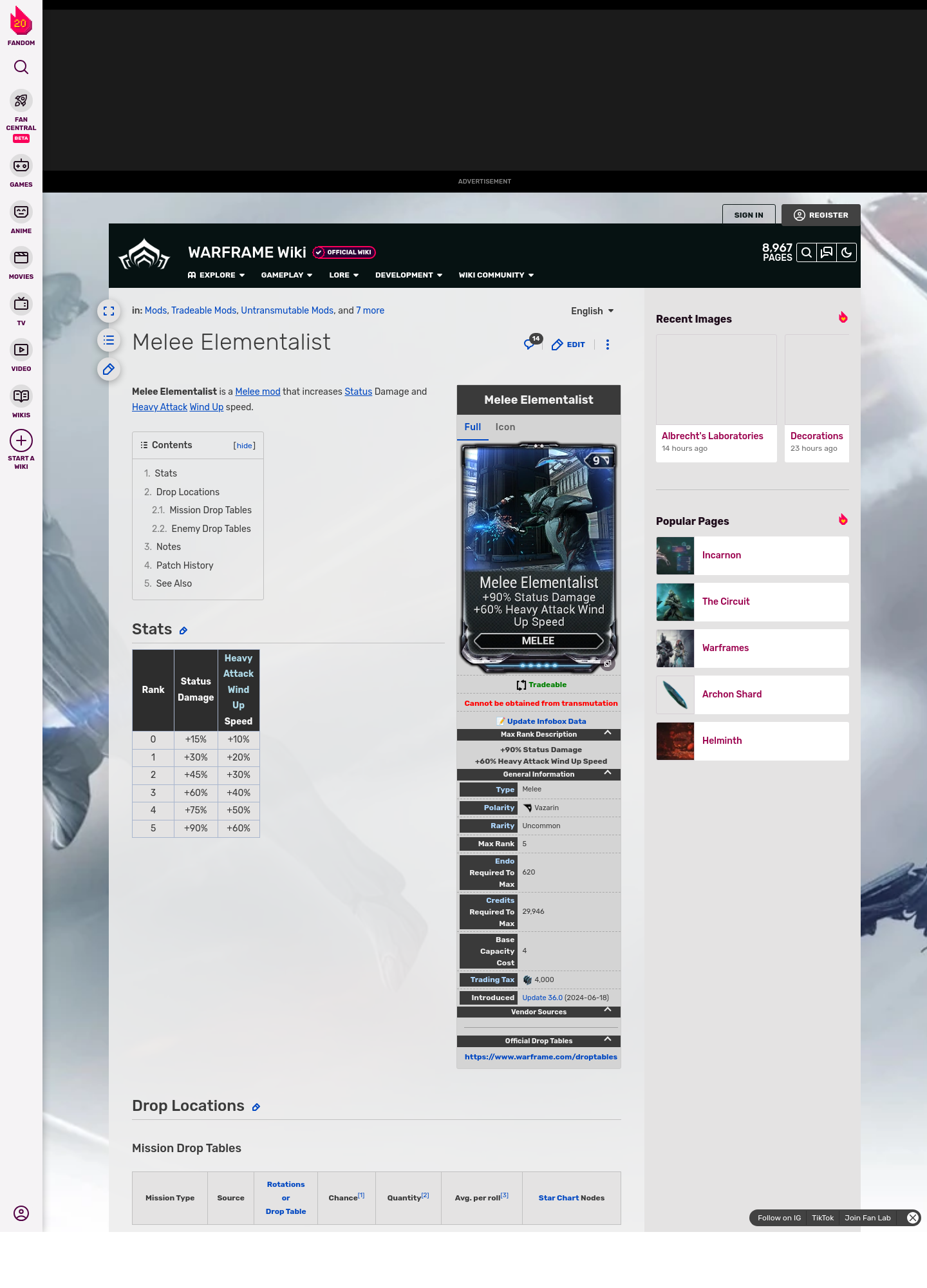
Task: Click the floating pencil edit icon
Action: coord(109,369)
